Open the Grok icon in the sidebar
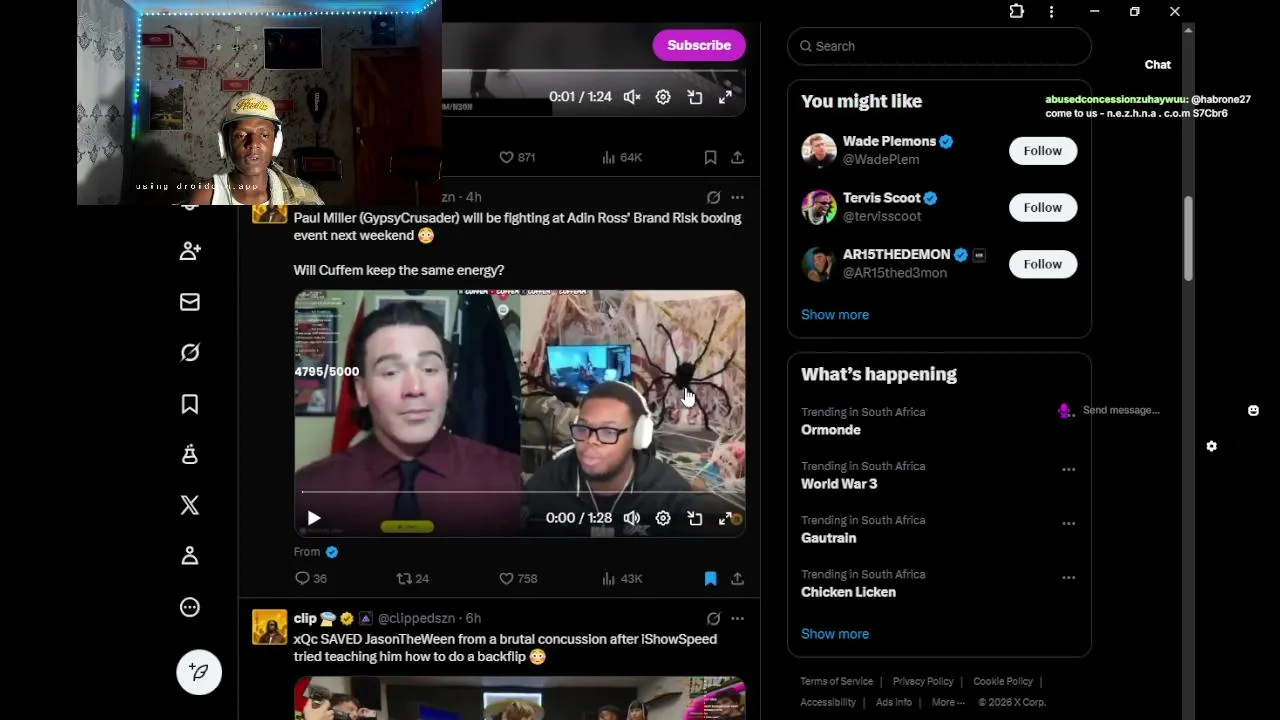 190,353
